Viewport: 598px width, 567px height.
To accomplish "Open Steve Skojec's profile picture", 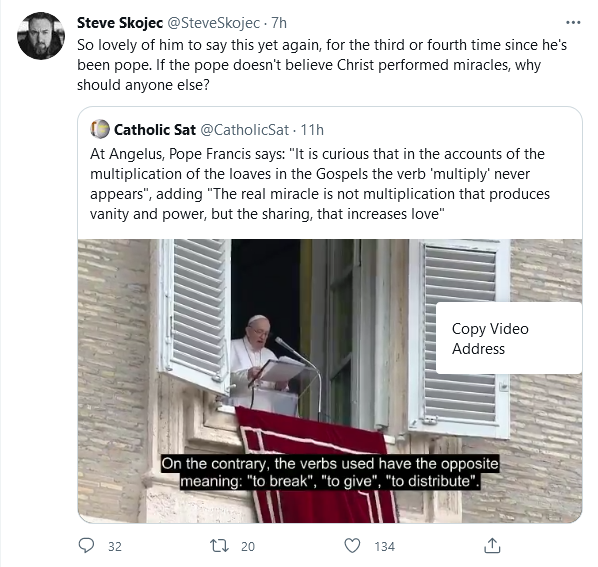I will pos(41,36).
